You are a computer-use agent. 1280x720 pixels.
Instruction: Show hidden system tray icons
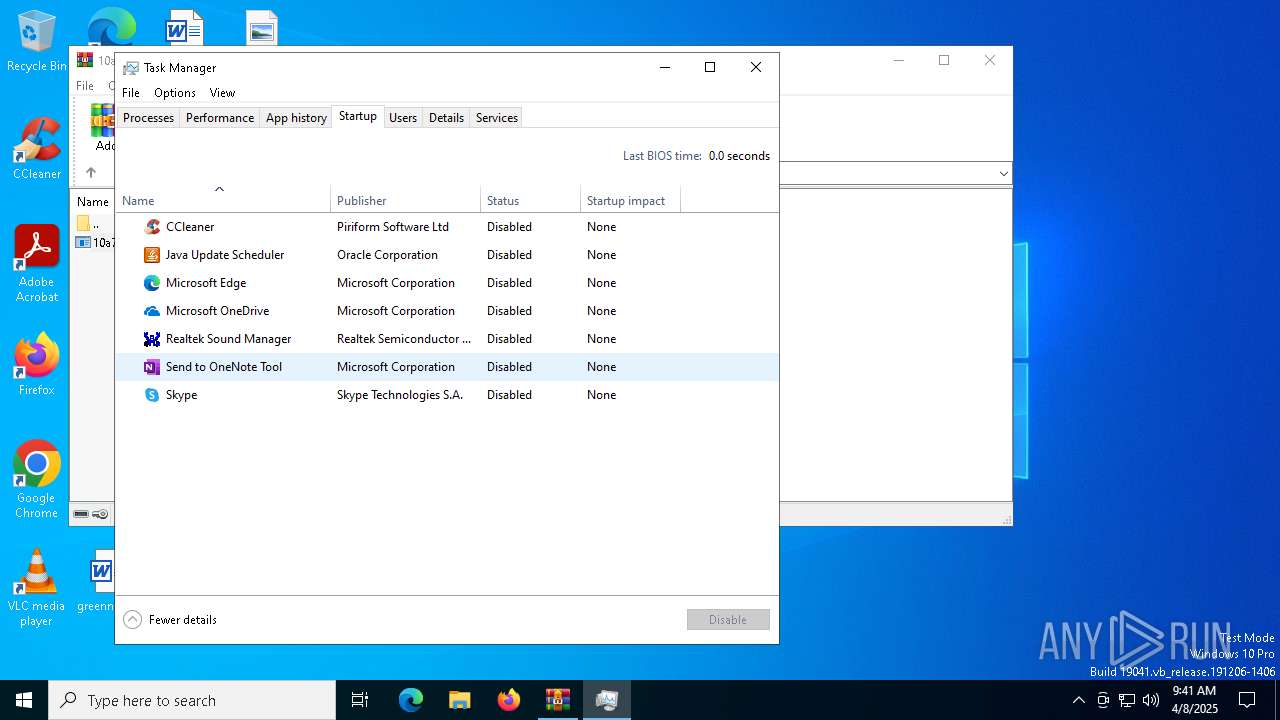coord(1078,700)
